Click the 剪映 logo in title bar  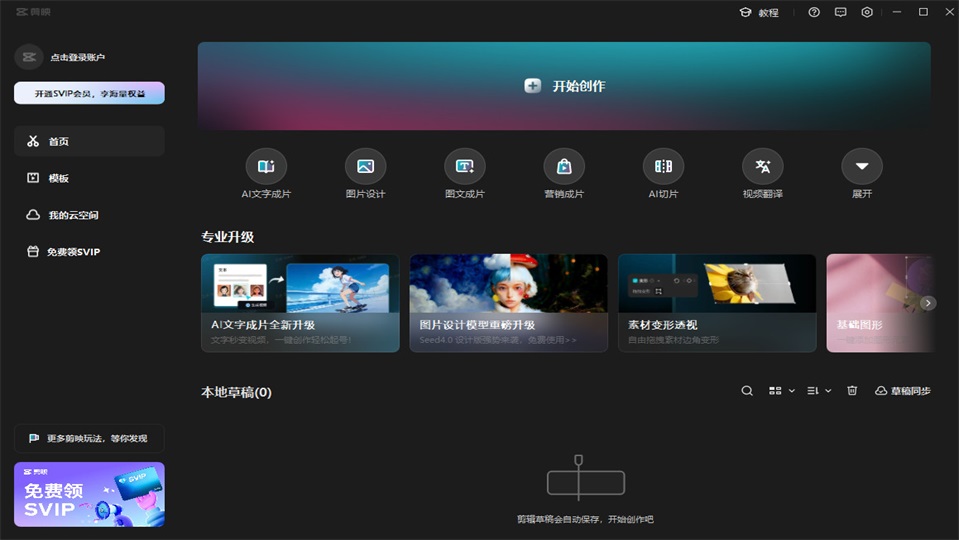click(34, 12)
